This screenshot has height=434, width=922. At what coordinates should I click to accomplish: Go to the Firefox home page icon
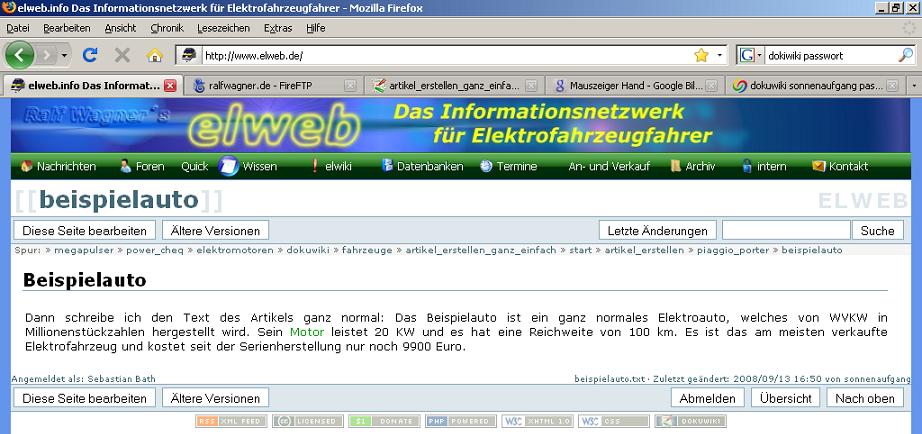click(x=154, y=55)
